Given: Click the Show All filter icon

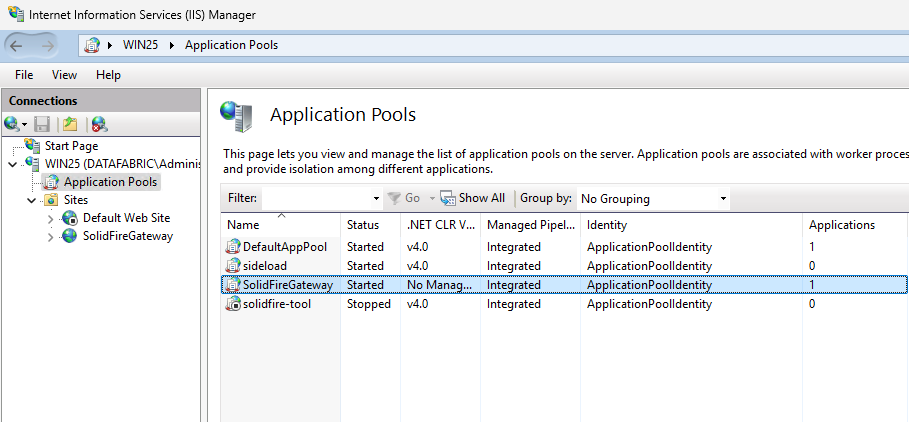Looking at the screenshot, I should [x=448, y=198].
